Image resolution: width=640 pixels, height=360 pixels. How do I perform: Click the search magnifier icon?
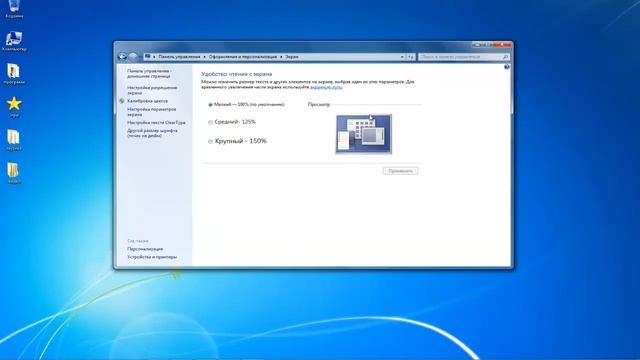tap(505, 57)
